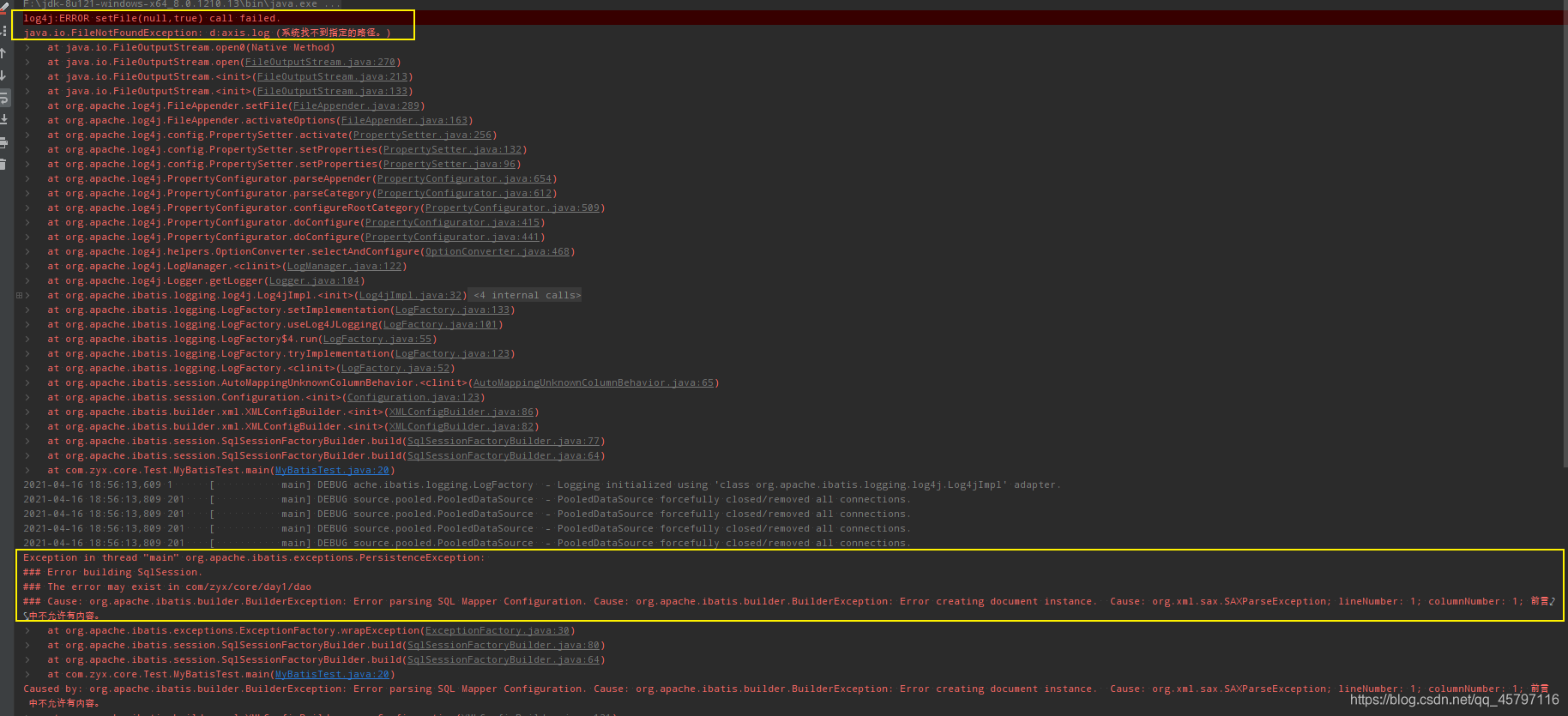Image resolution: width=1568 pixels, height=716 pixels.
Task: Open the LogFactory.java:133 link
Action: point(452,310)
